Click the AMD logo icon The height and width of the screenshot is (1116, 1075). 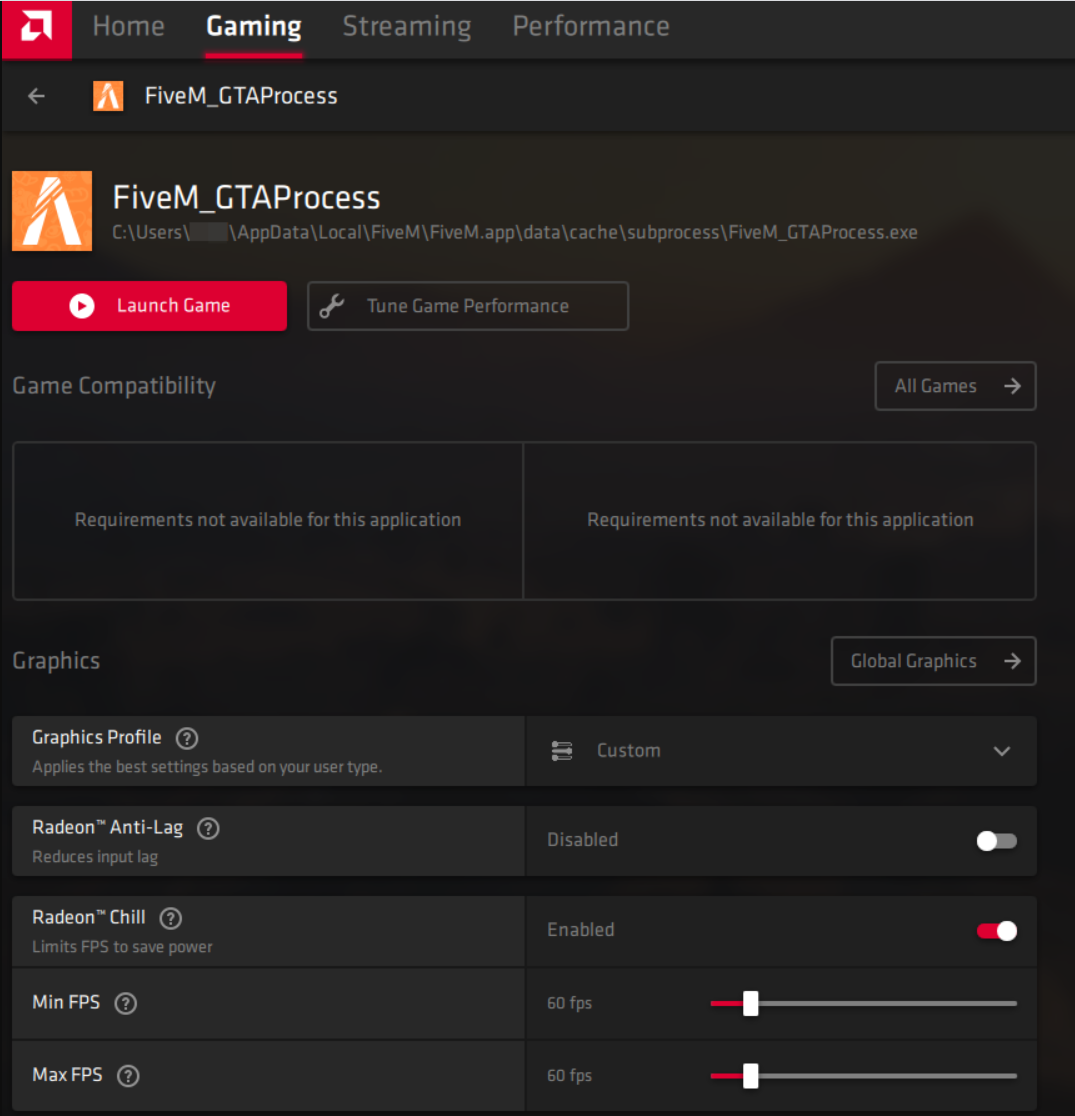tap(36, 28)
